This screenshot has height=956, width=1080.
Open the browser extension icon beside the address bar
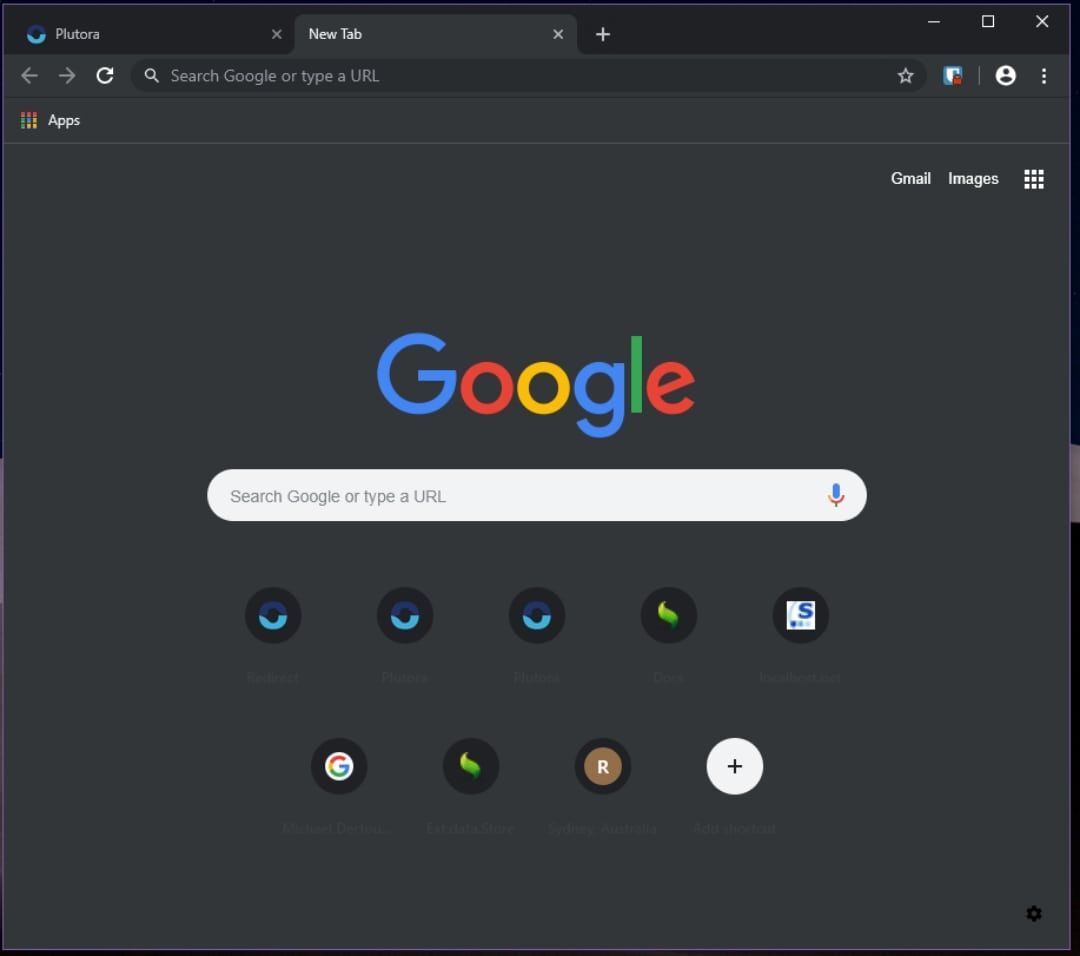point(952,75)
